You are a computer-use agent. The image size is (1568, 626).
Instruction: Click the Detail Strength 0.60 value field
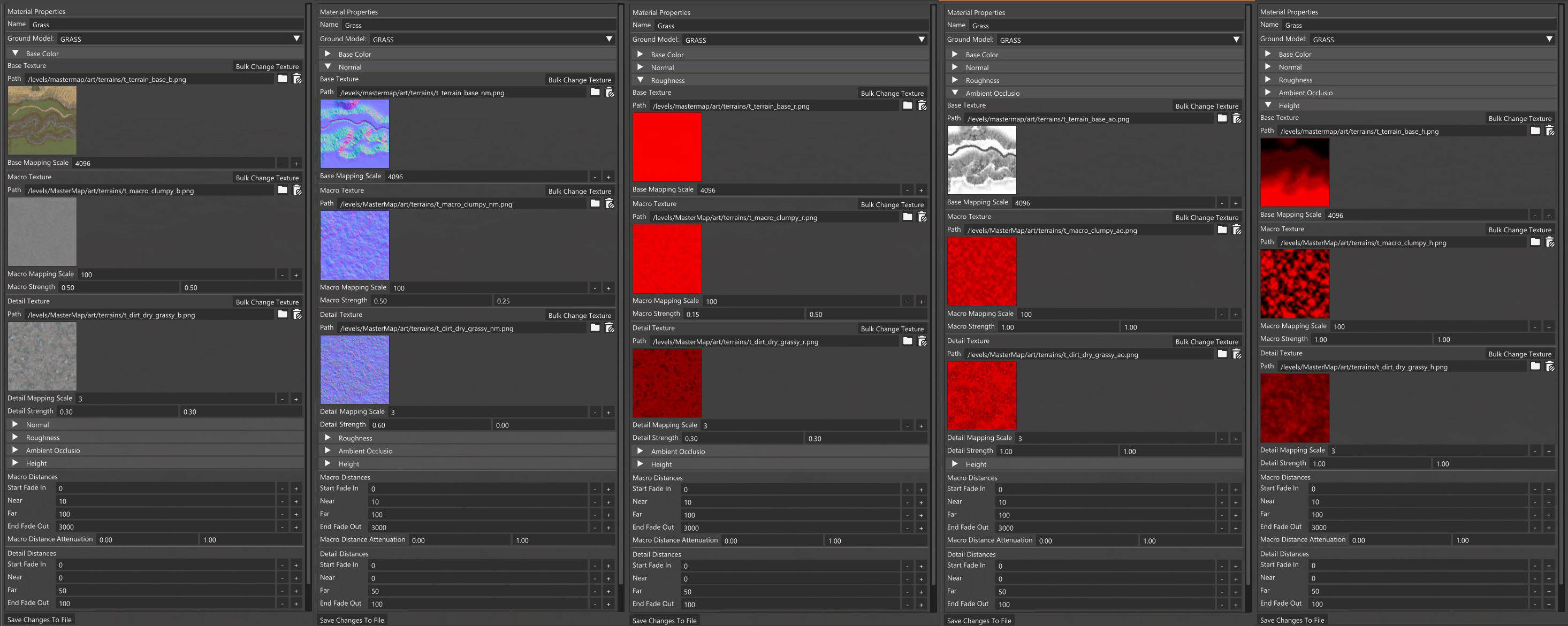(x=429, y=425)
